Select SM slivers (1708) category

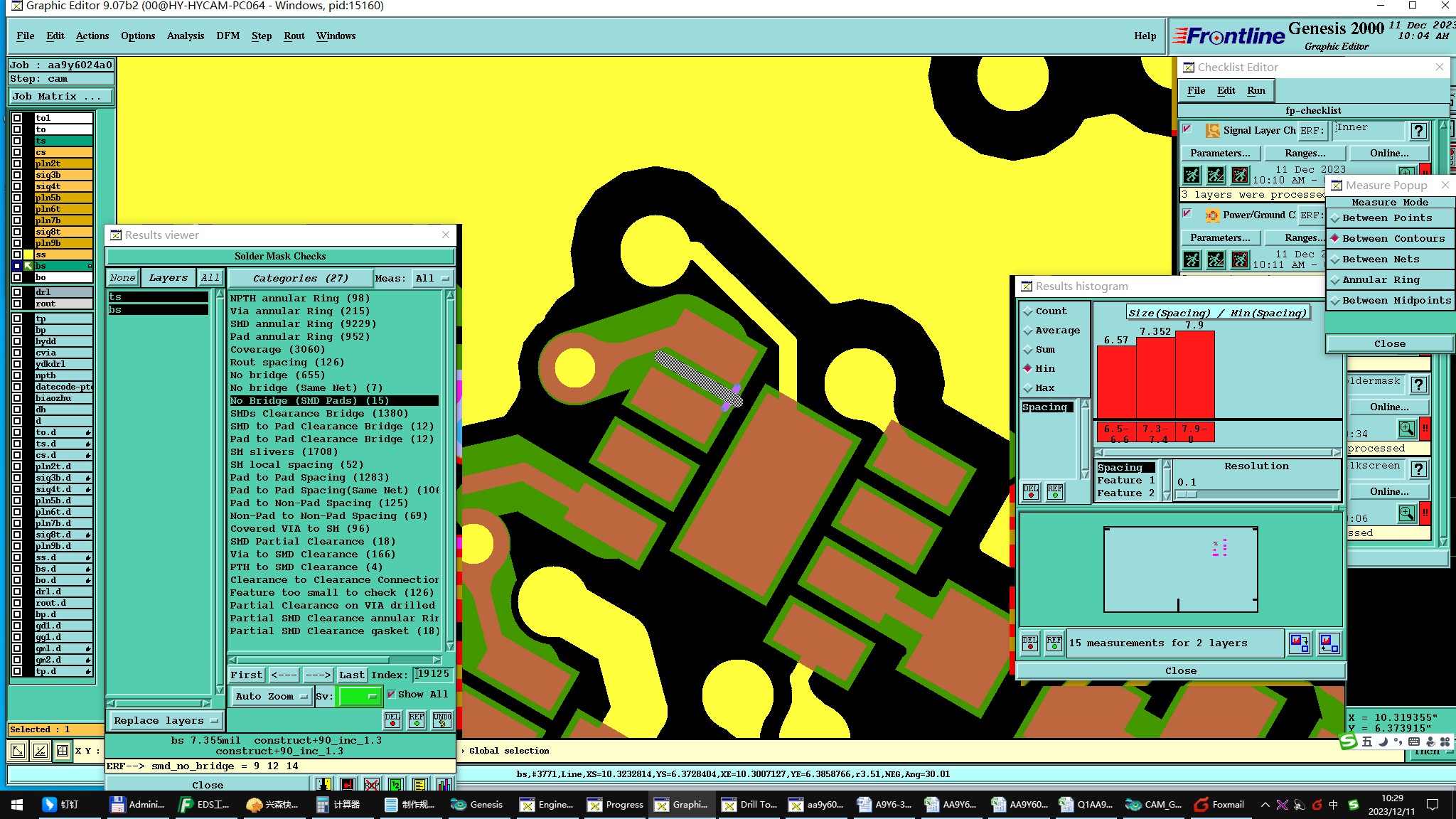click(x=284, y=452)
